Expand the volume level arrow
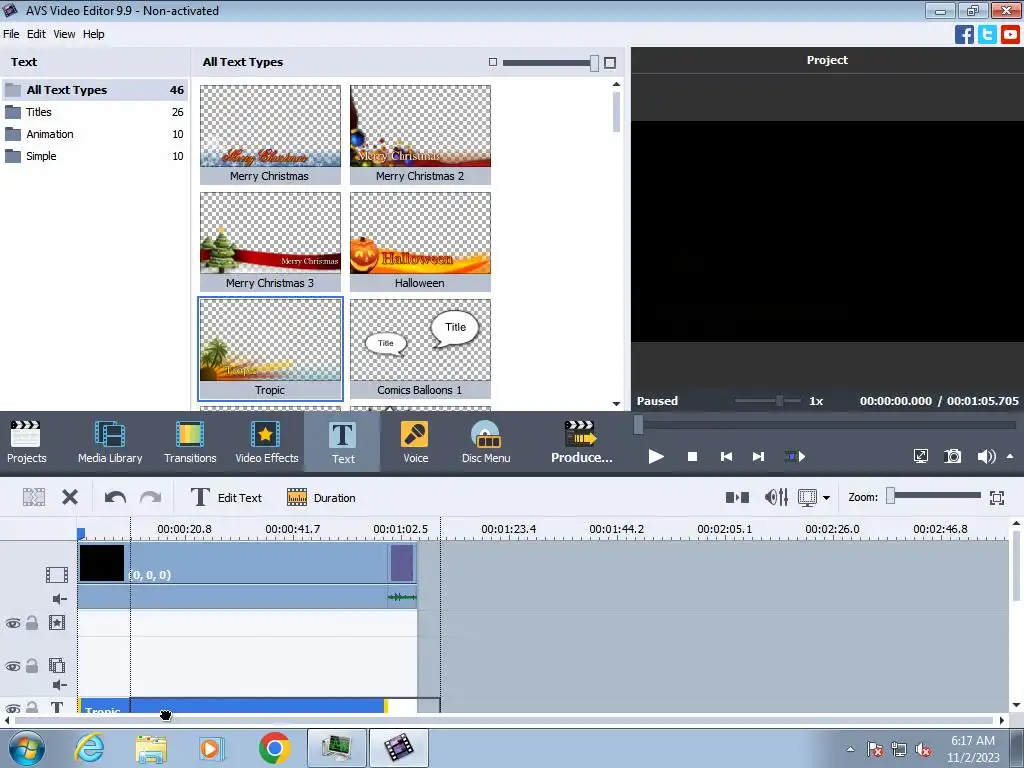Screen dimensions: 1024x768 coord(1010,456)
